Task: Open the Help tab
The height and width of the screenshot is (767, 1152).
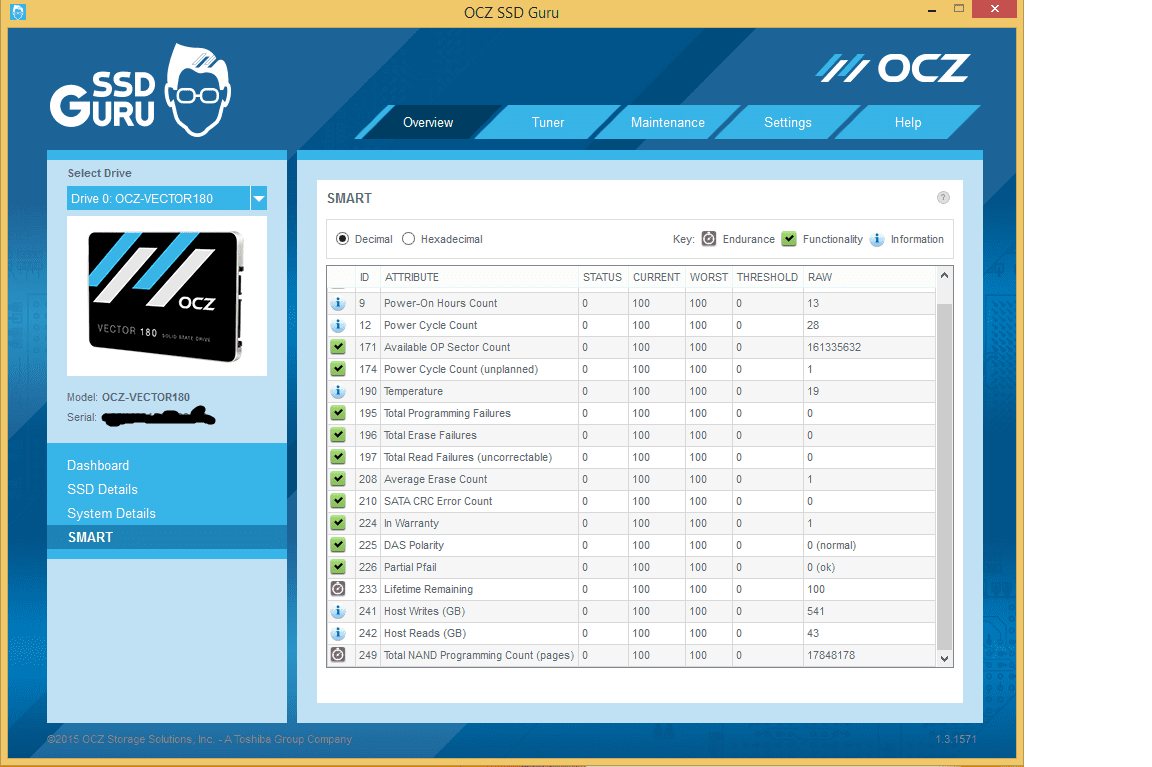Action: pyautogui.click(x=908, y=123)
